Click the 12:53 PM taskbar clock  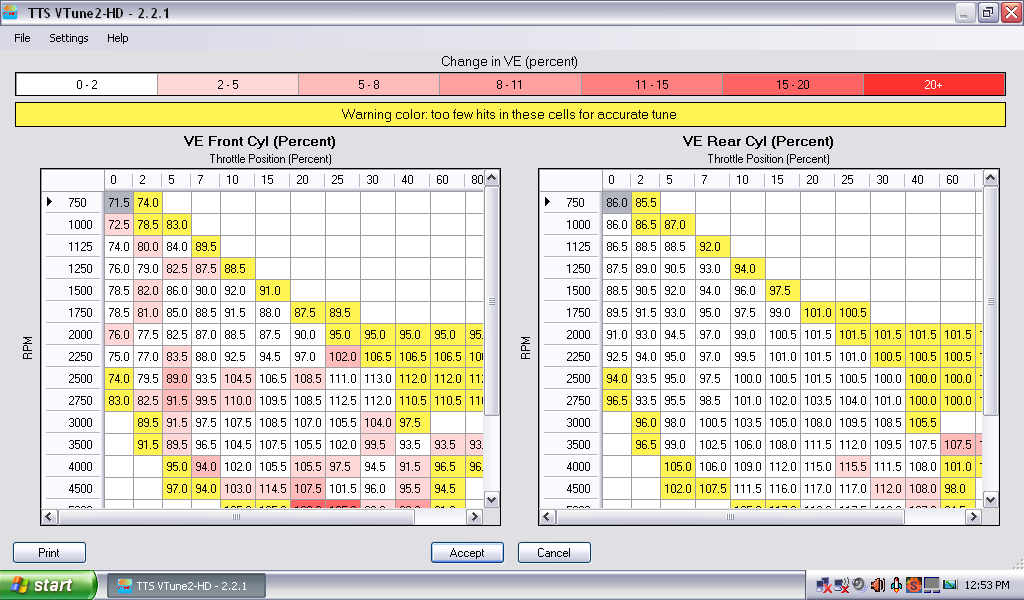click(x=987, y=585)
